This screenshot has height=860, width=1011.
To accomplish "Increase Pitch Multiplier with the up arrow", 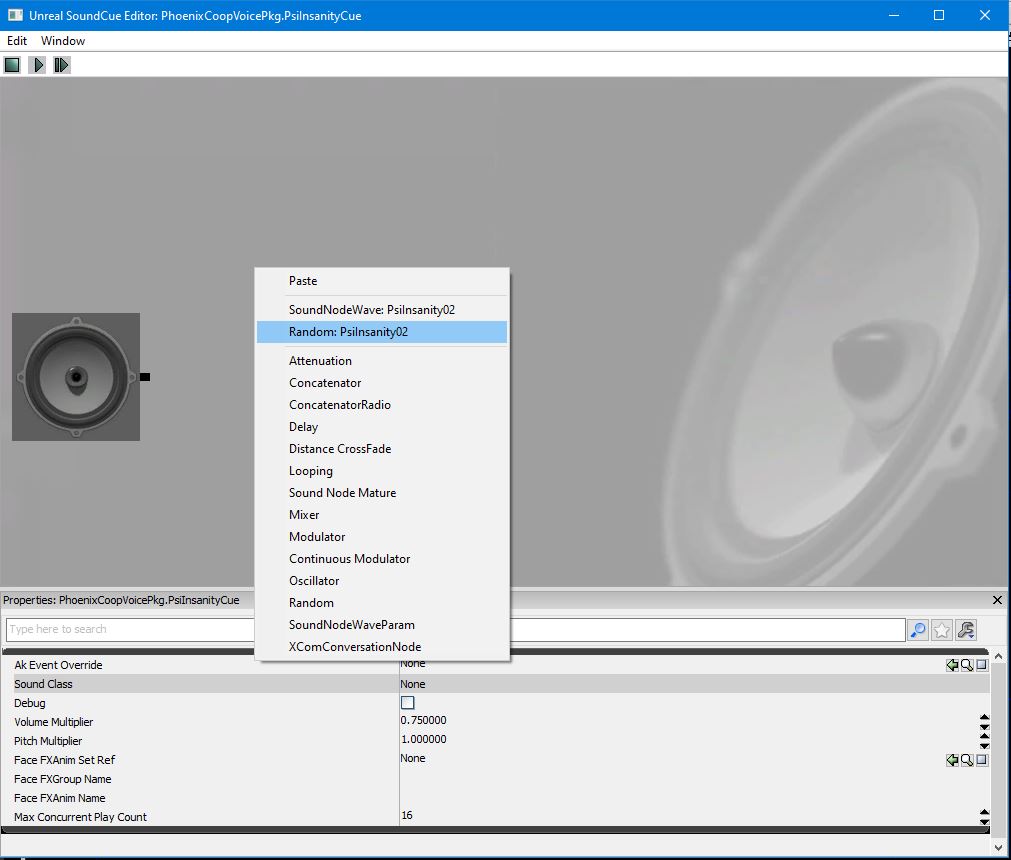I will (x=984, y=736).
